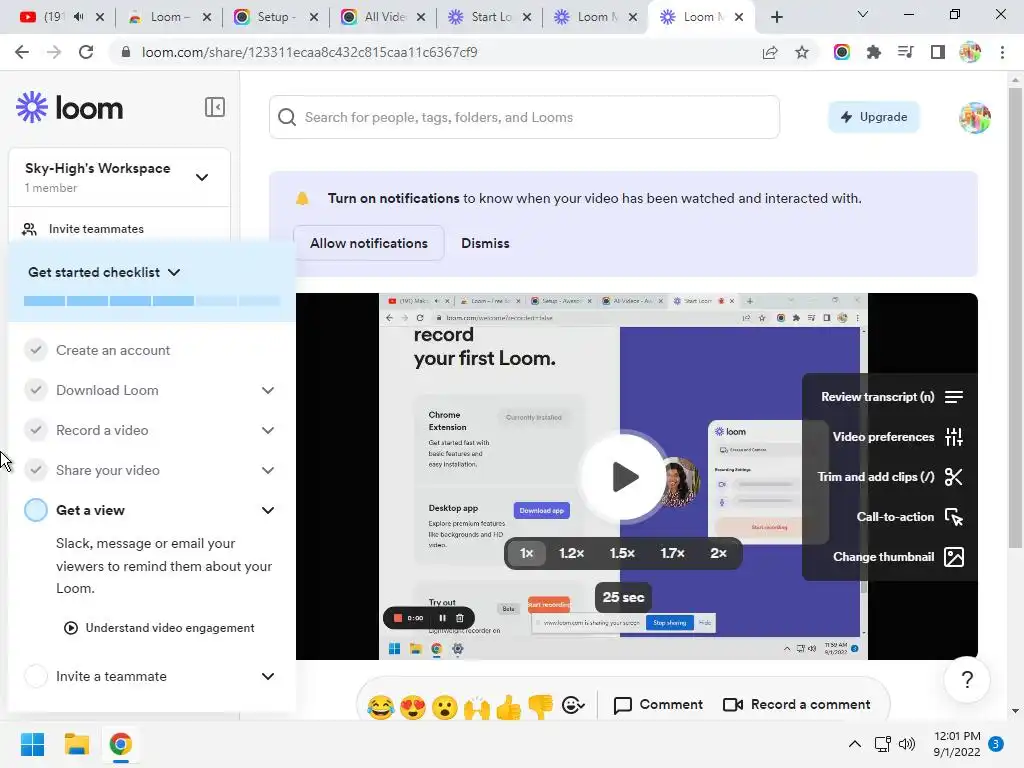Viewport: 1024px width, 768px height.
Task: Toggle the Get a view checklist circle
Action: (36, 510)
